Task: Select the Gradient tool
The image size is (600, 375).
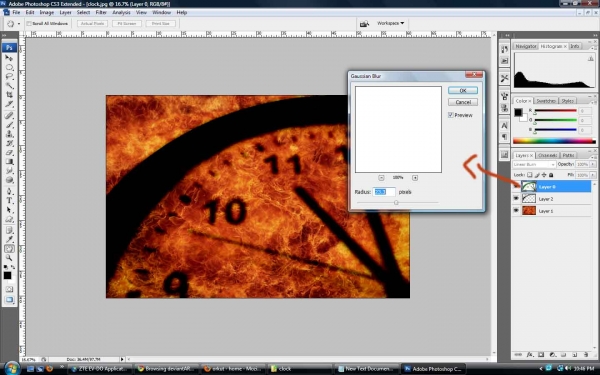Action: click(9, 161)
